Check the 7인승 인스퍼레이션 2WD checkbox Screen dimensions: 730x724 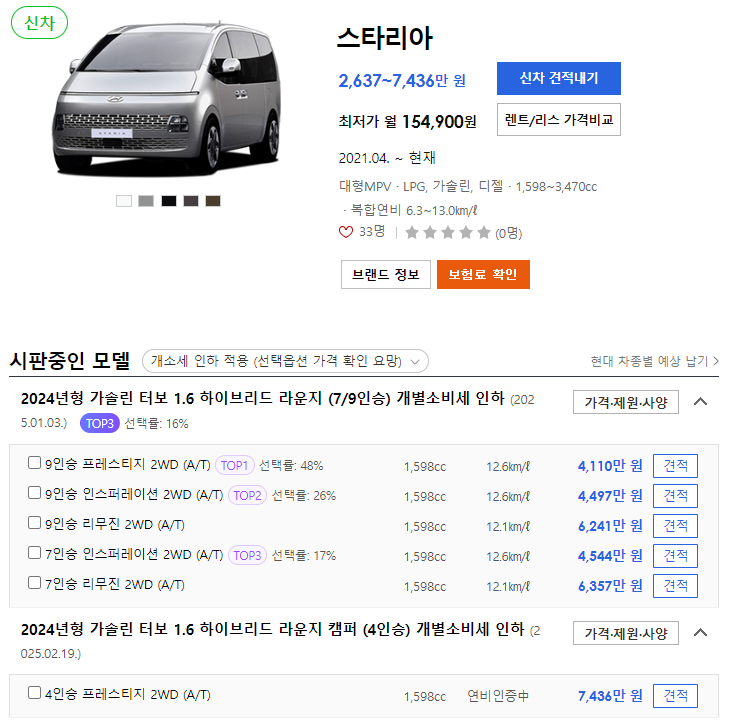tap(34, 553)
